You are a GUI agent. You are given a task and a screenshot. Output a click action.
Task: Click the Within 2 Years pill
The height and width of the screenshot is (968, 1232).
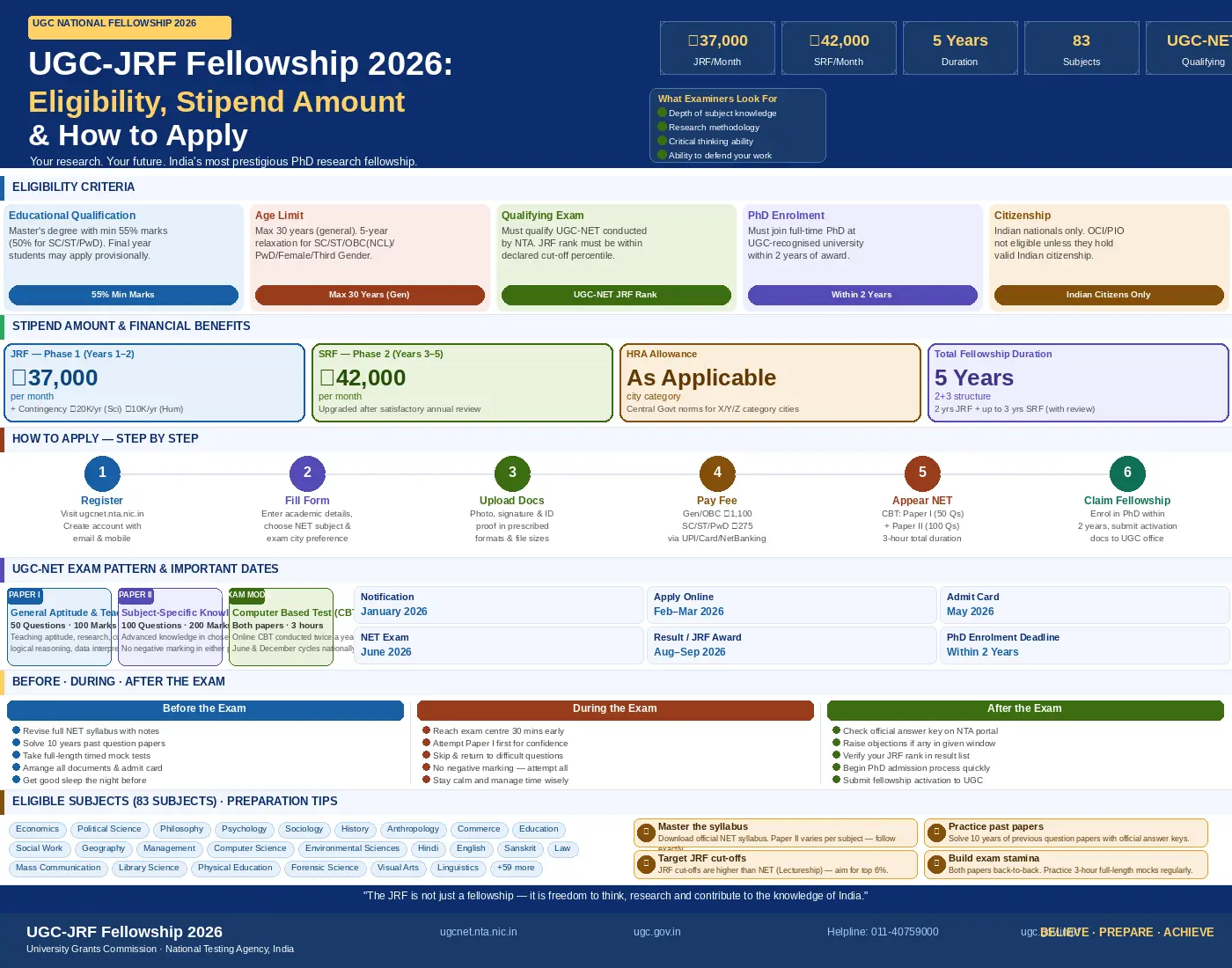[x=862, y=295]
